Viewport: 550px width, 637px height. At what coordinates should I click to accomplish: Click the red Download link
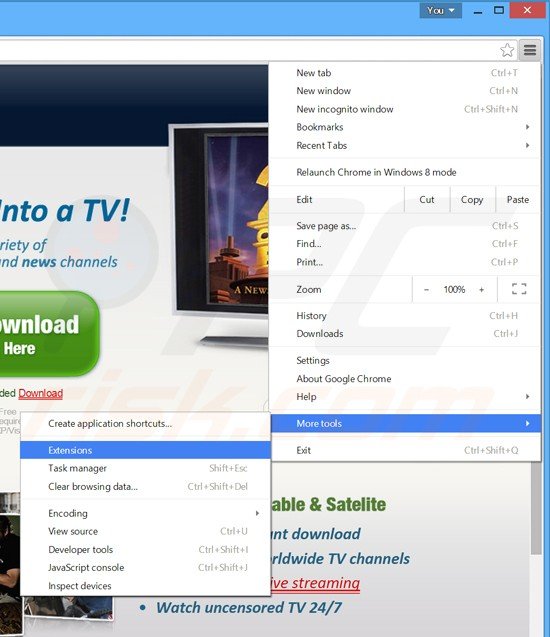point(41,393)
